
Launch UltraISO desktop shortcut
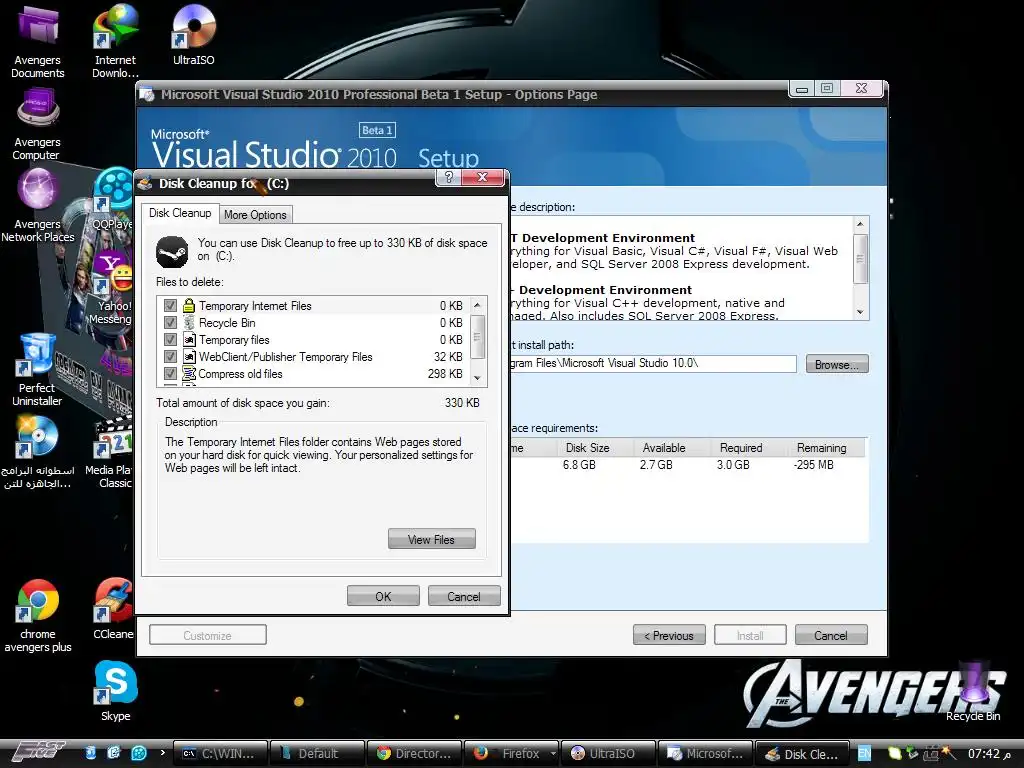click(x=193, y=34)
